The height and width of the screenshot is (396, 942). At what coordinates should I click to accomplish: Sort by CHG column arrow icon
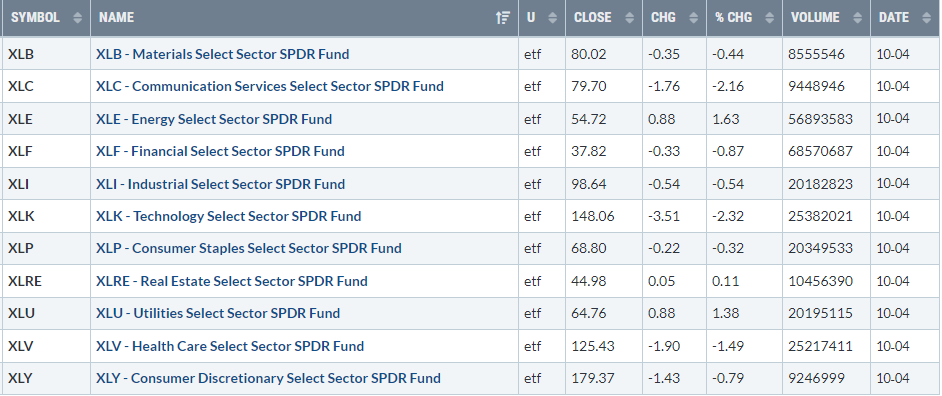pyautogui.click(x=693, y=18)
